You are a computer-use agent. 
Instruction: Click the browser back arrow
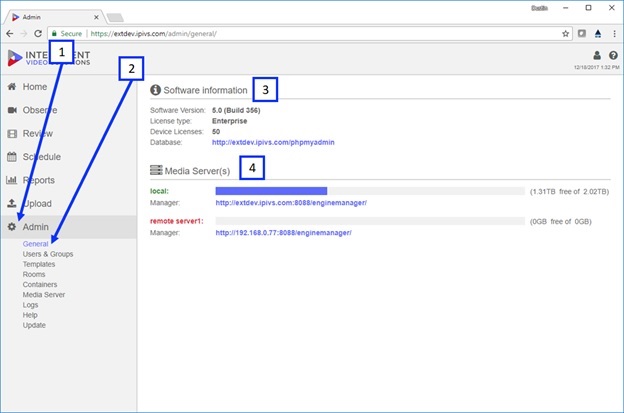click(x=10, y=34)
